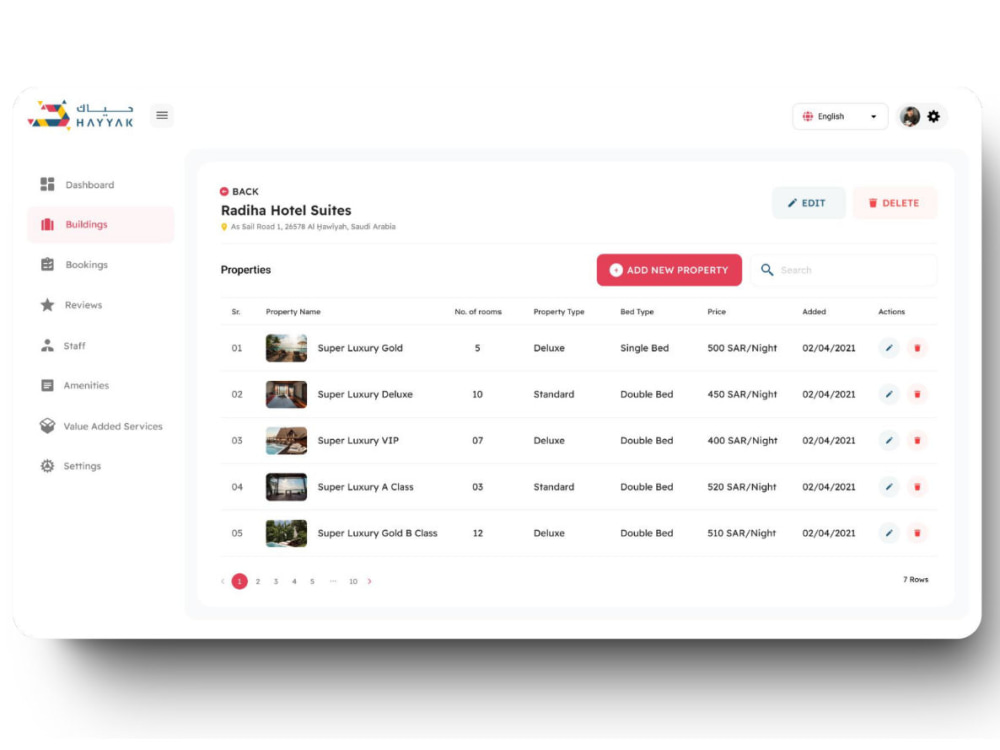Click the Property Type column header
The image size is (1000, 750).
tap(559, 312)
